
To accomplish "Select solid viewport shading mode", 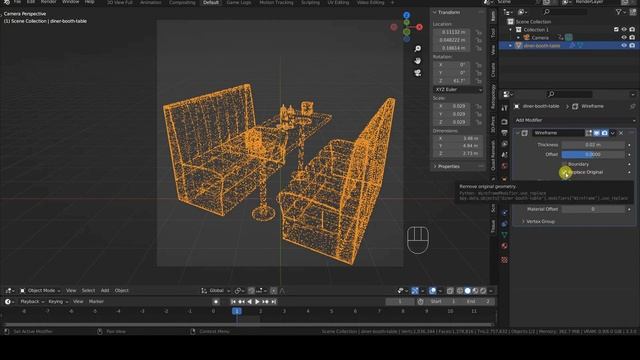I will point(468,291).
